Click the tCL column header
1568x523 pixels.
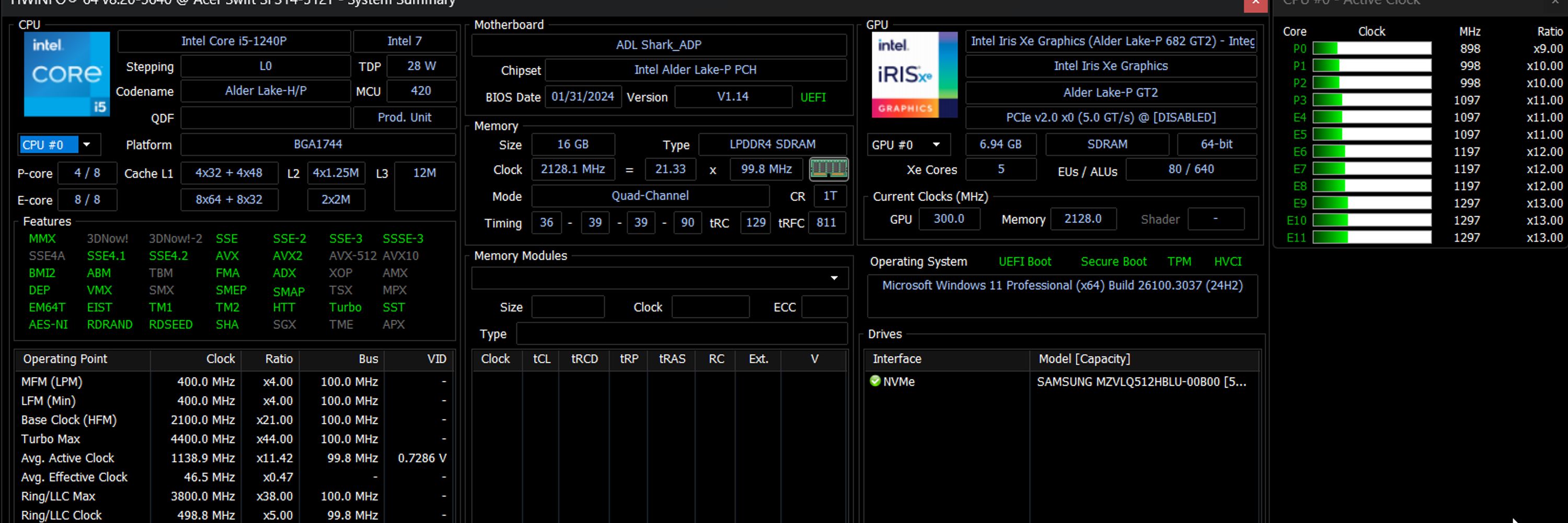pyautogui.click(x=541, y=359)
